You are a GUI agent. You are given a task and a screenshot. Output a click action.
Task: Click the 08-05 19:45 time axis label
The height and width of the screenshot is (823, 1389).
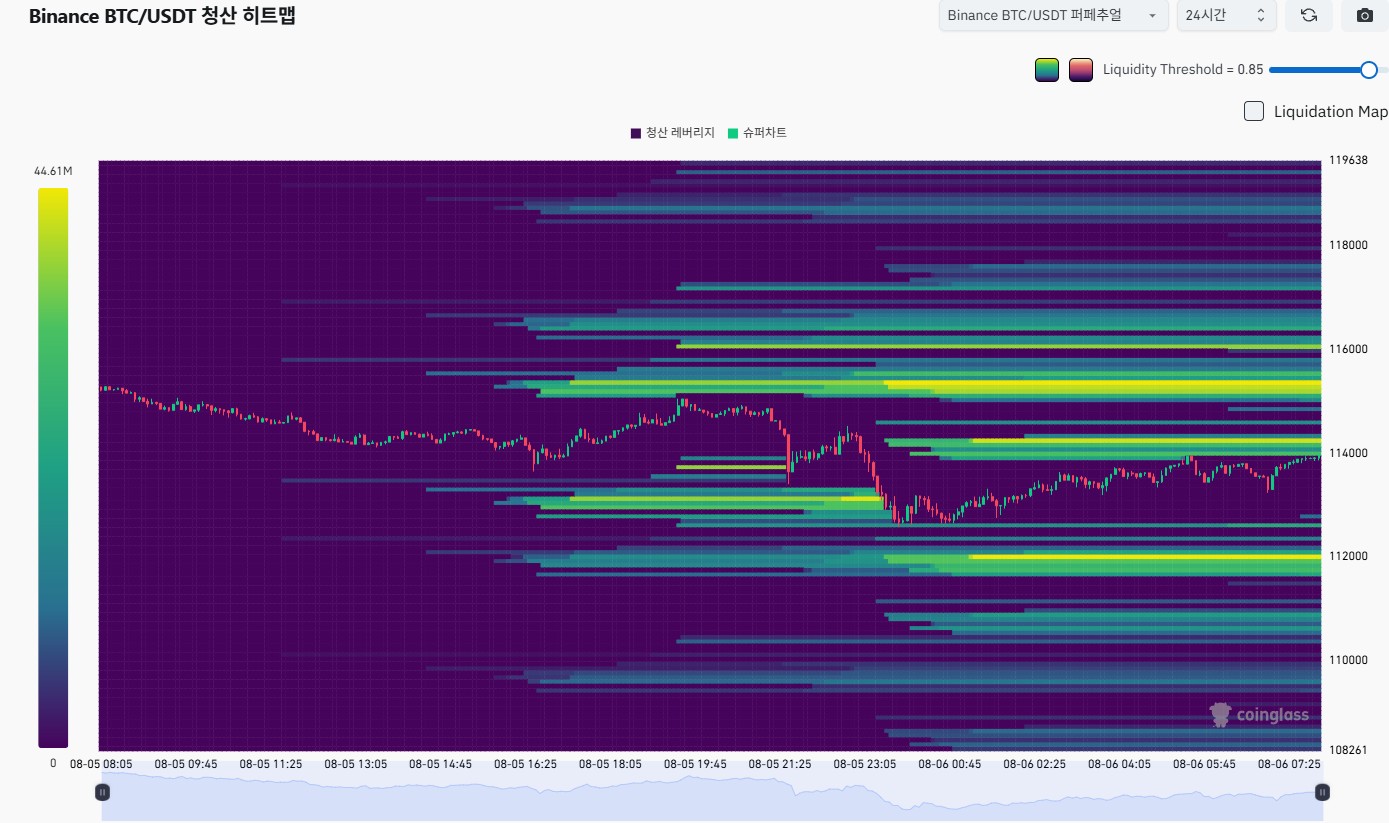point(695,764)
